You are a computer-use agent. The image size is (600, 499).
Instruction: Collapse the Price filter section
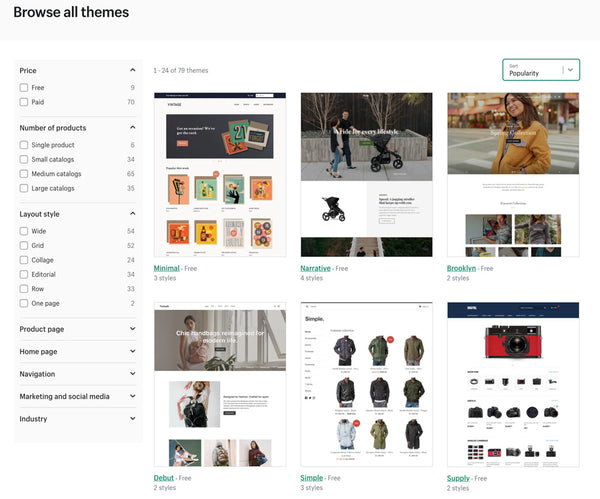point(132,70)
